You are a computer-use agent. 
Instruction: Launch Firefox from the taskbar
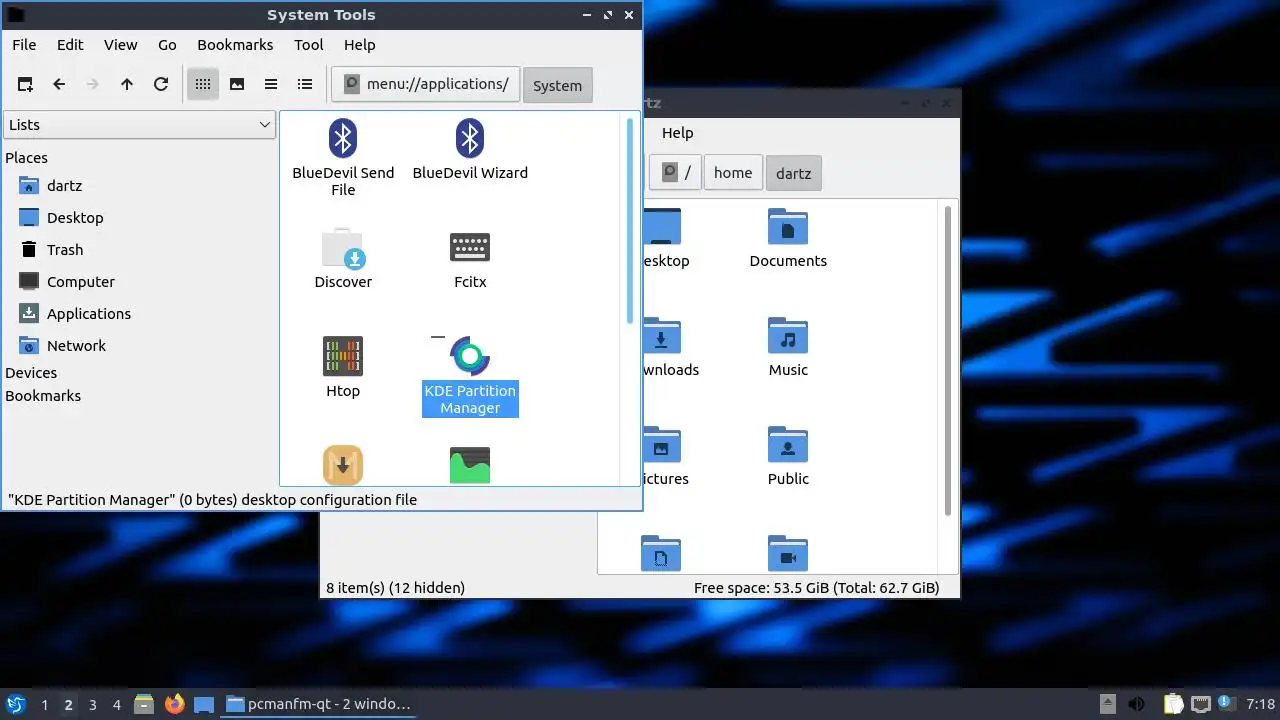174,704
